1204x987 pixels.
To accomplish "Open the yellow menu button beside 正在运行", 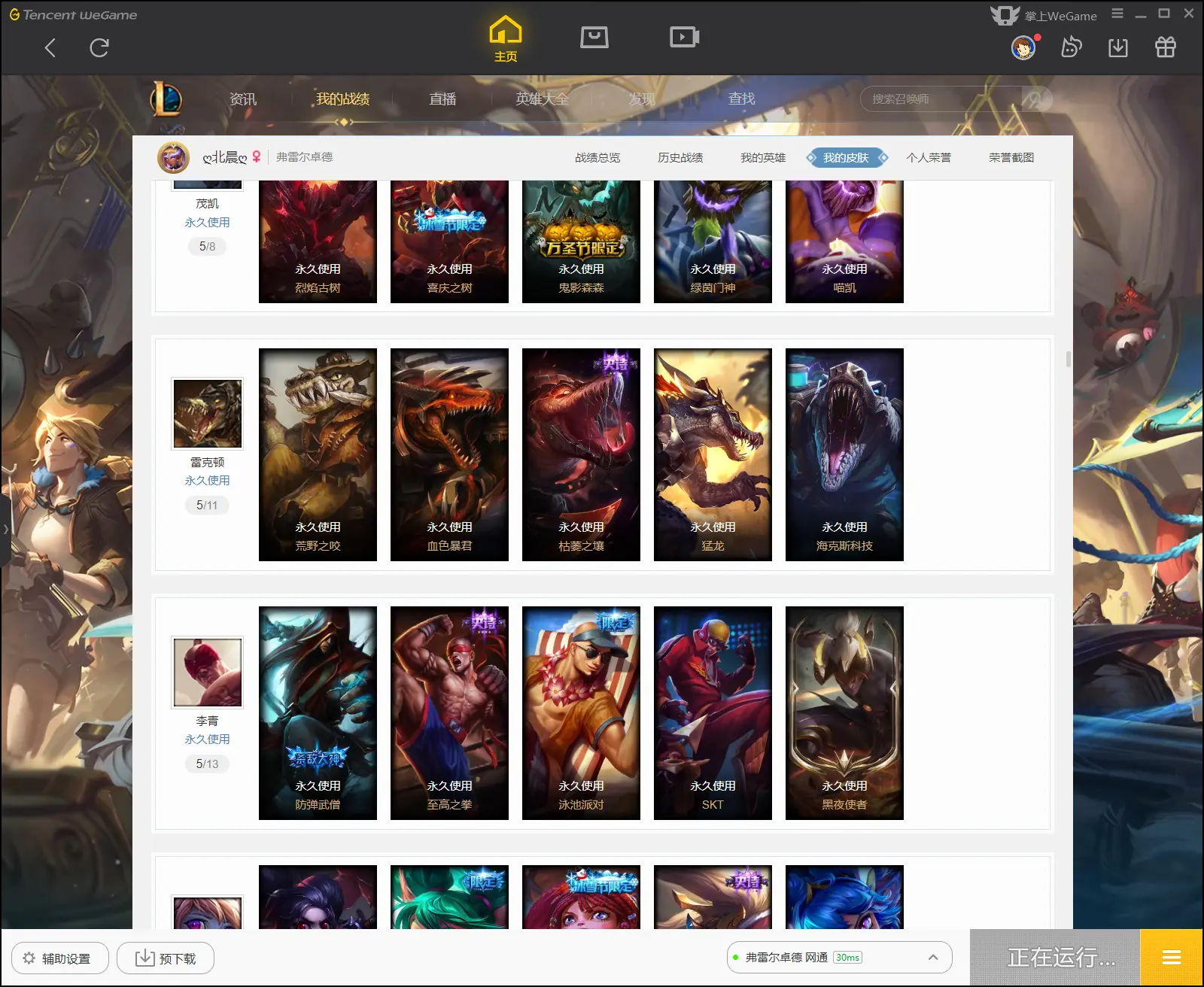I will tap(1171, 958).
